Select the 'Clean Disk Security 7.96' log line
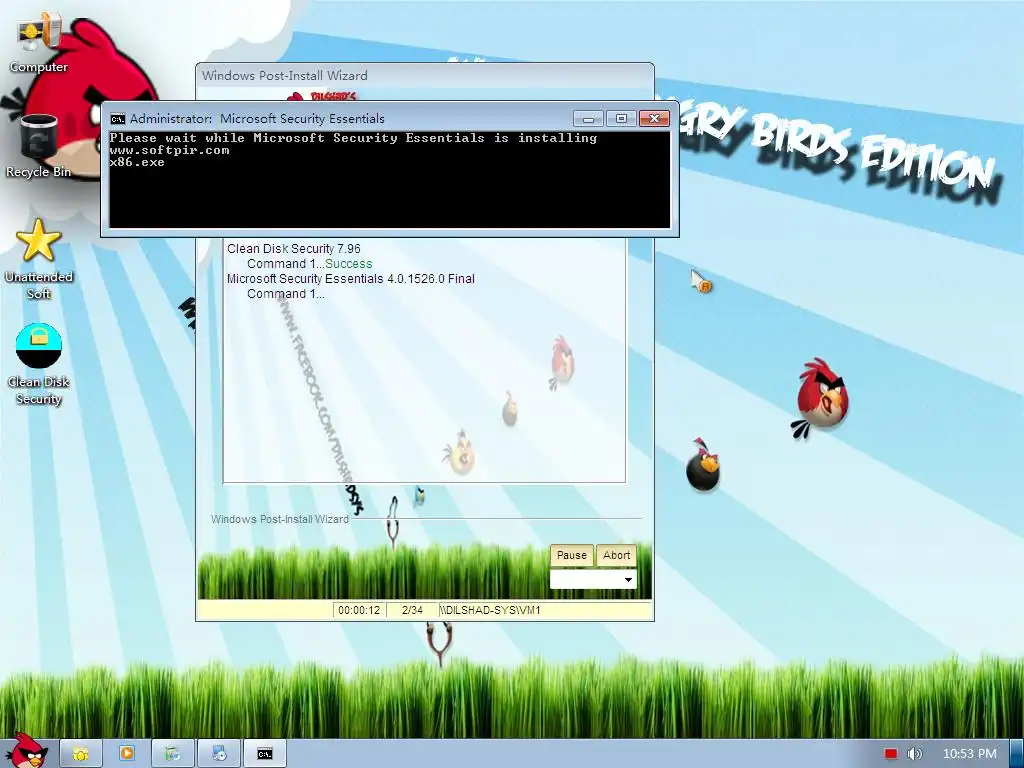The image size is (1024, 768). [x=294, y=249]
